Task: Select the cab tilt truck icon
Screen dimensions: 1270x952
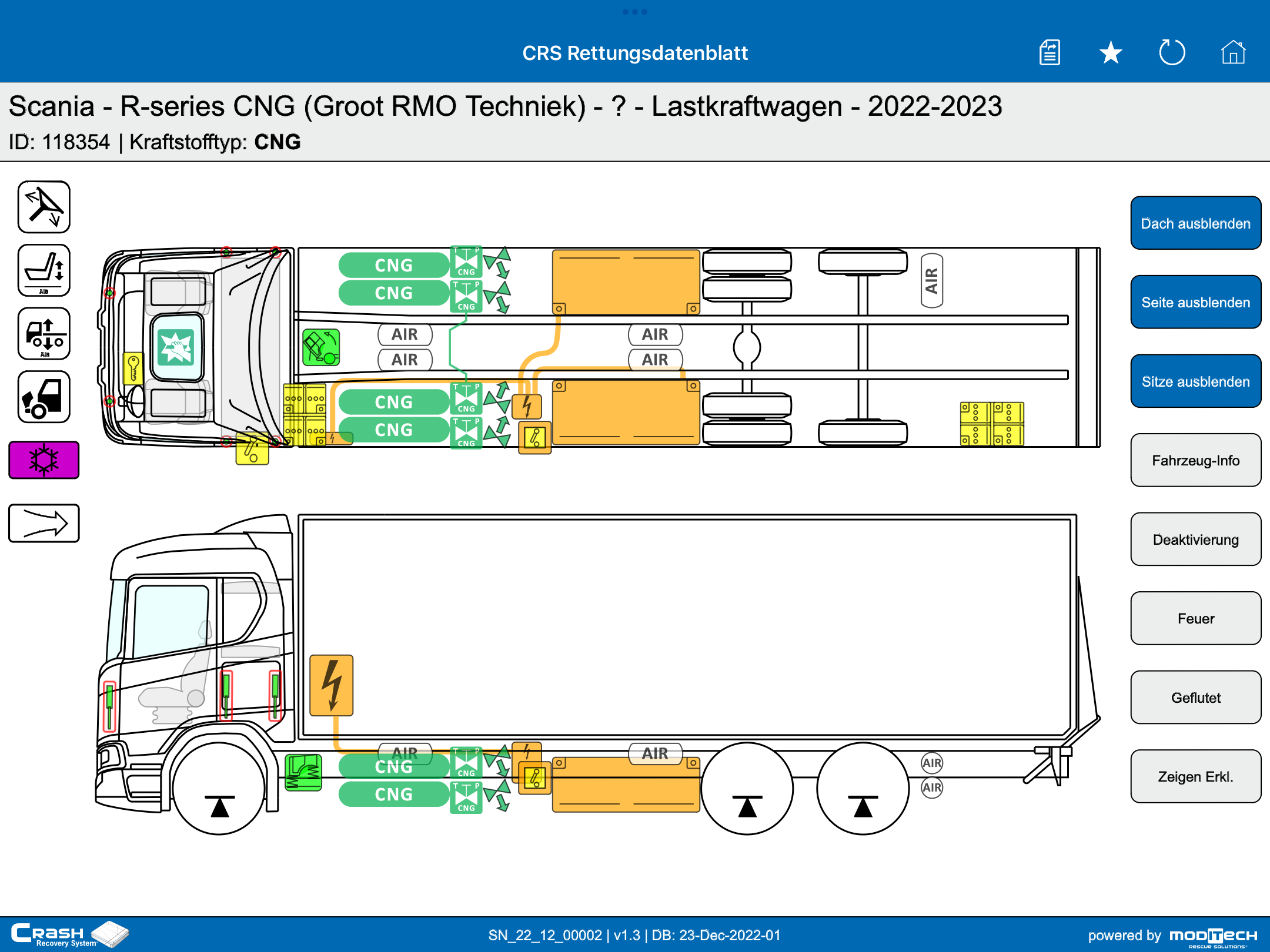Action: tap(44, 397)
